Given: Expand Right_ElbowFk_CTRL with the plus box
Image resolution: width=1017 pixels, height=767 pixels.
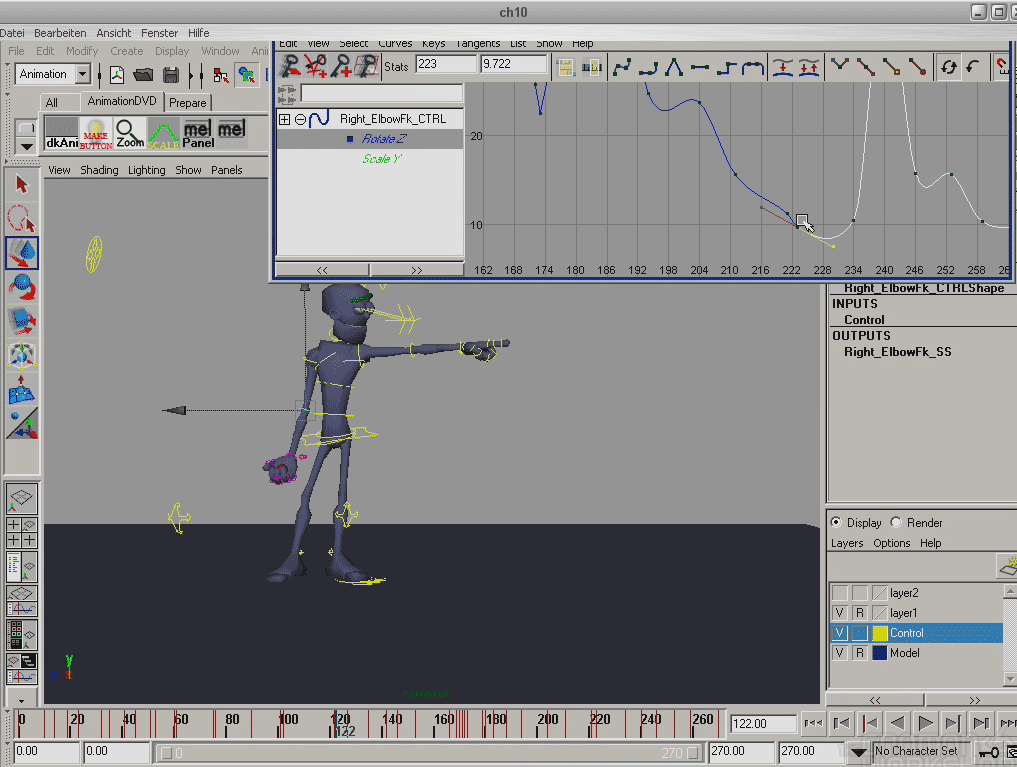Looking at the screenshot, I should [284, 119].
